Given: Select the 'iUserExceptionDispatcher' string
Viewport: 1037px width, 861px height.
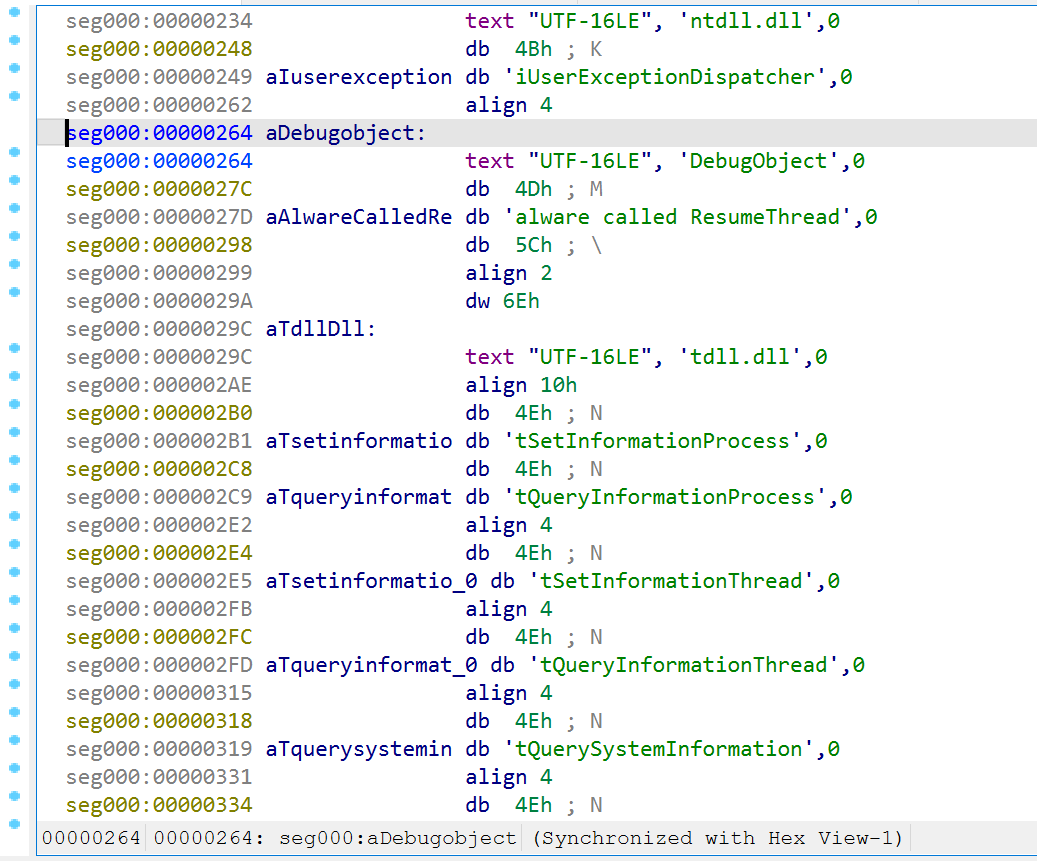Looking at the screenshot, I should 666,77.
